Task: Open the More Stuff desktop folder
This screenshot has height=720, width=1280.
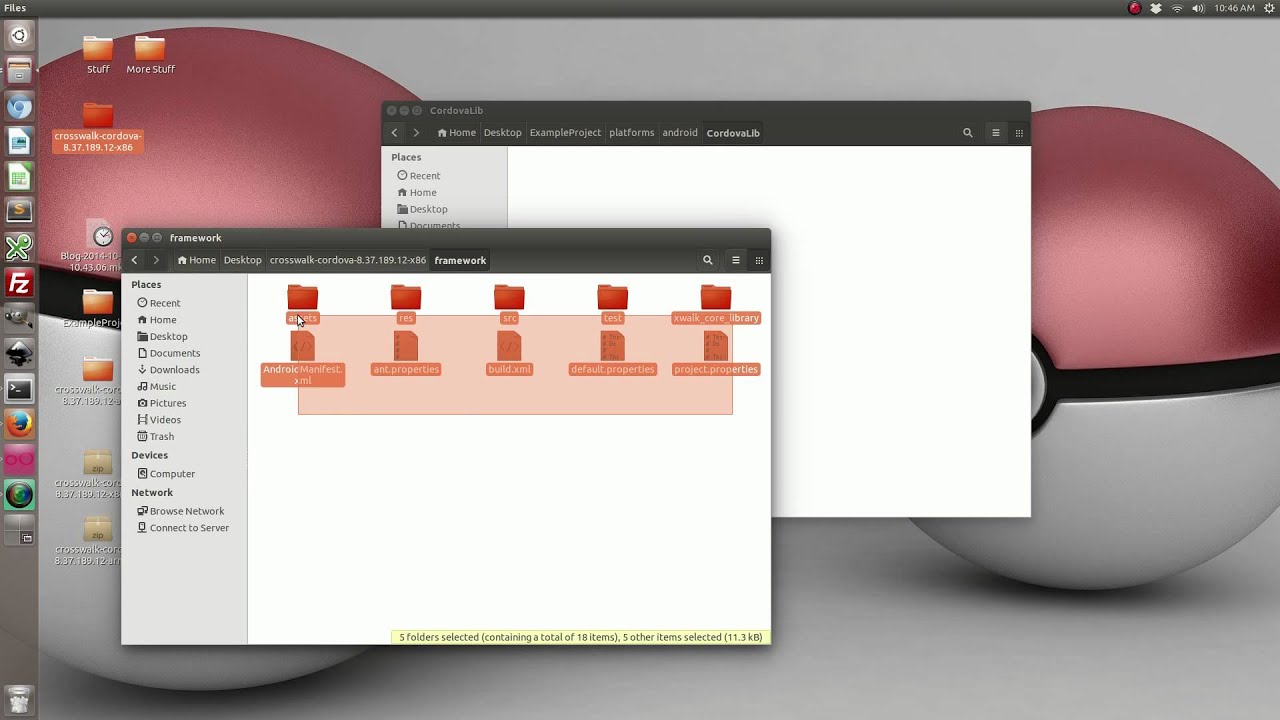Action: 150,55
